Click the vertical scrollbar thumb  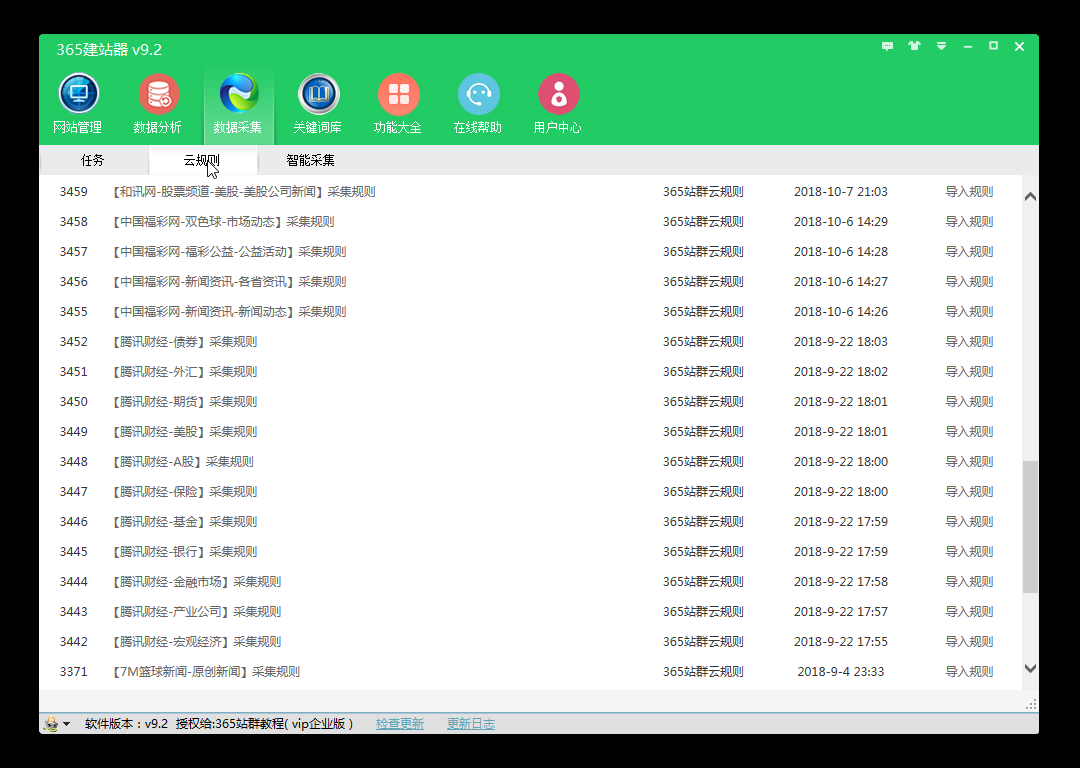point(1030,527)
